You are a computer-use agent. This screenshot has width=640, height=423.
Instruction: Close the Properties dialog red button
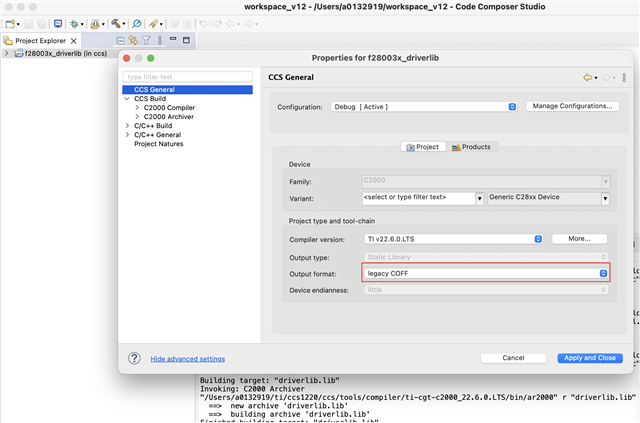[x=127, y=58]
